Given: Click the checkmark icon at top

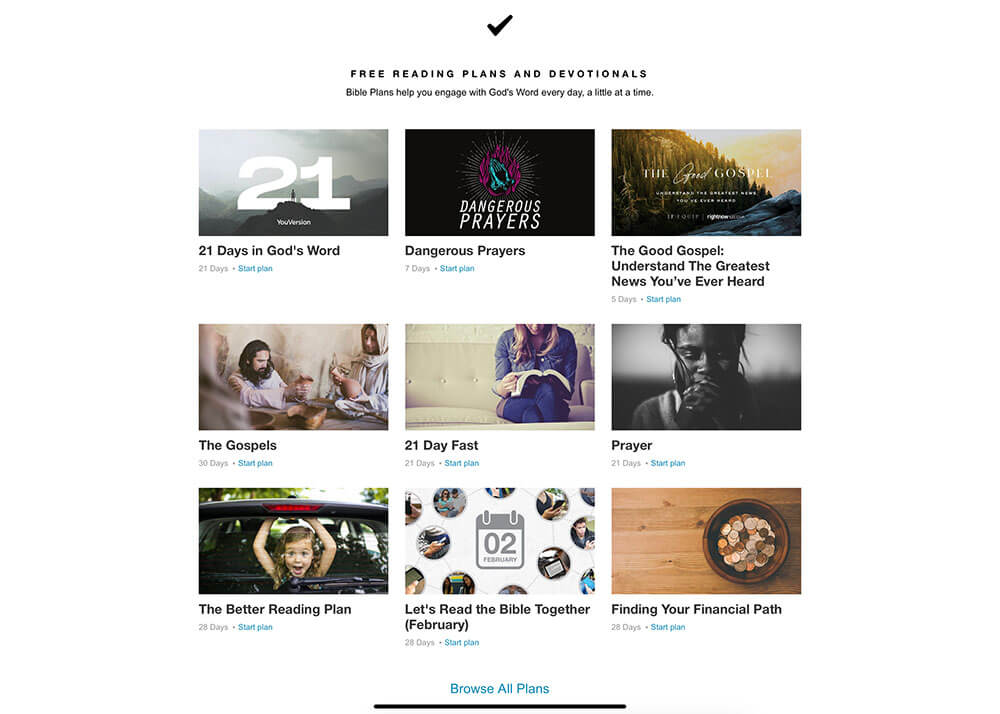Looking at the screenshot, I should tap(499, 26).
